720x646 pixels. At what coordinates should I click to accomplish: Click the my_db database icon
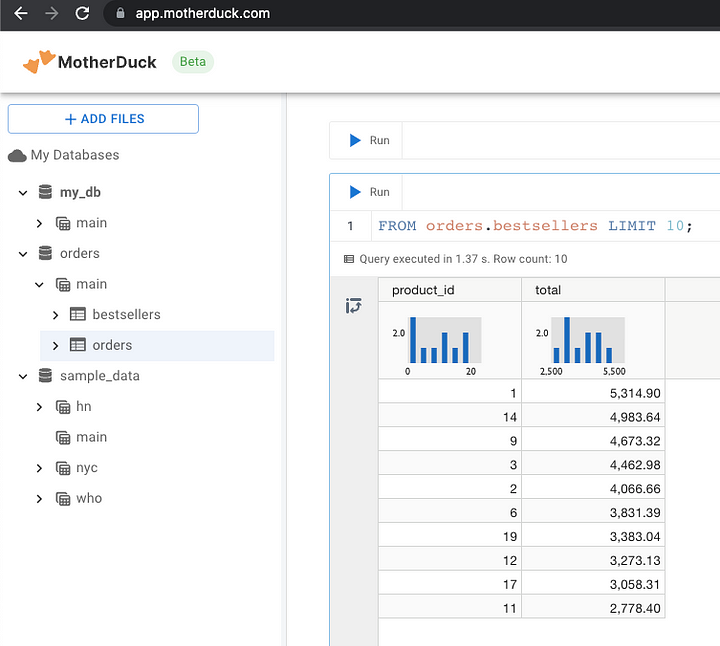click(45, 192)
